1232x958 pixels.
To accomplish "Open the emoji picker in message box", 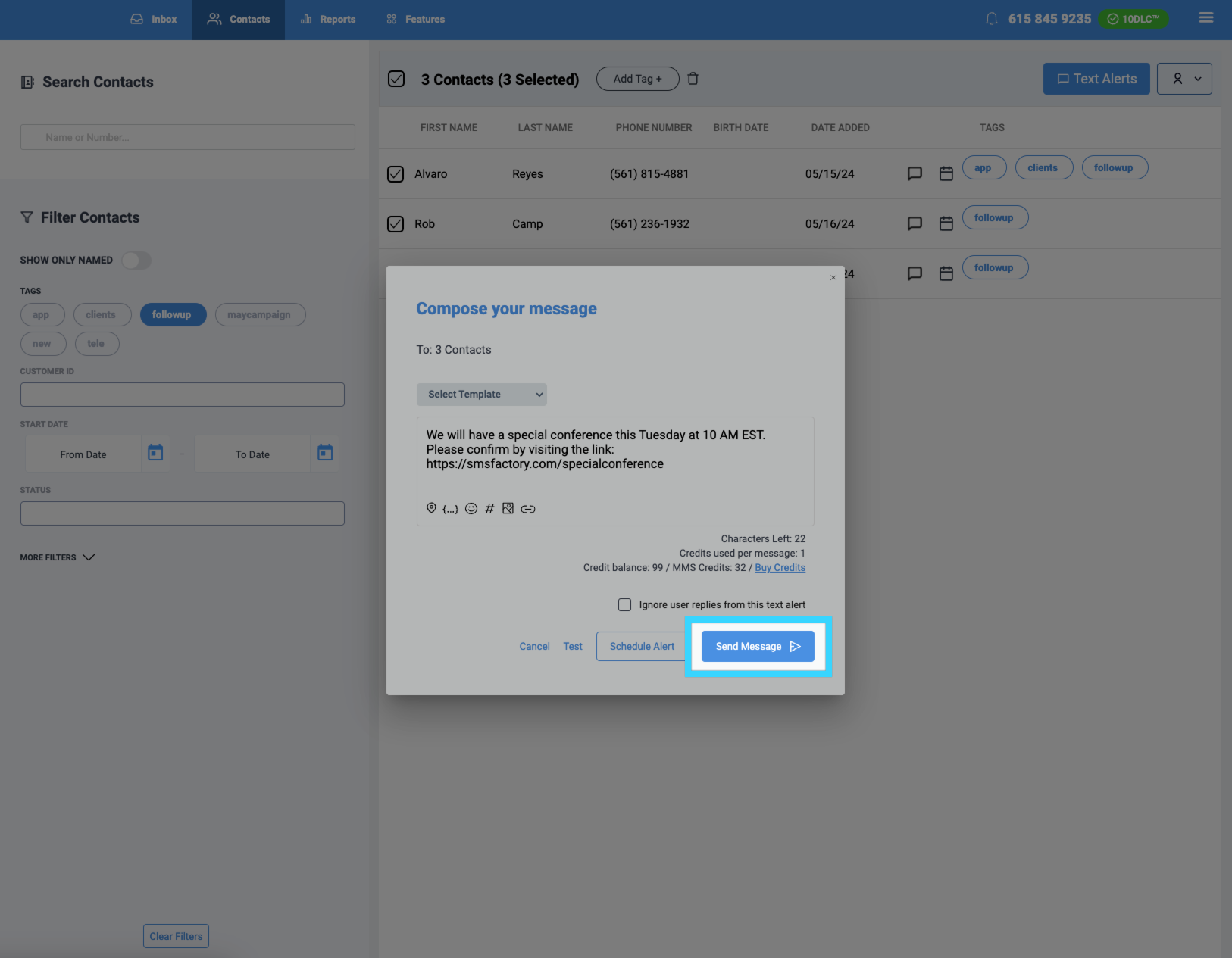I will (471, 509).
